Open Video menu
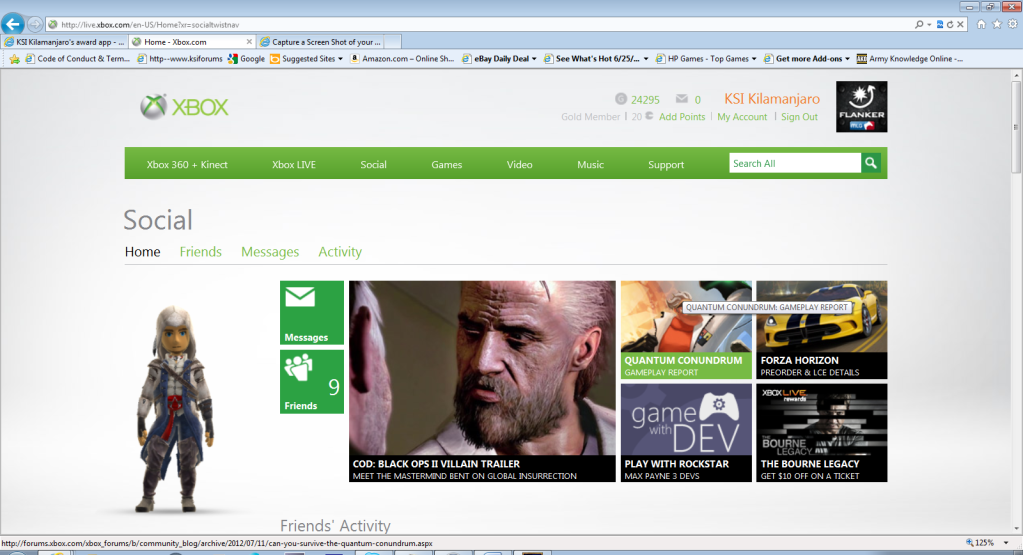 pos(519,164)
